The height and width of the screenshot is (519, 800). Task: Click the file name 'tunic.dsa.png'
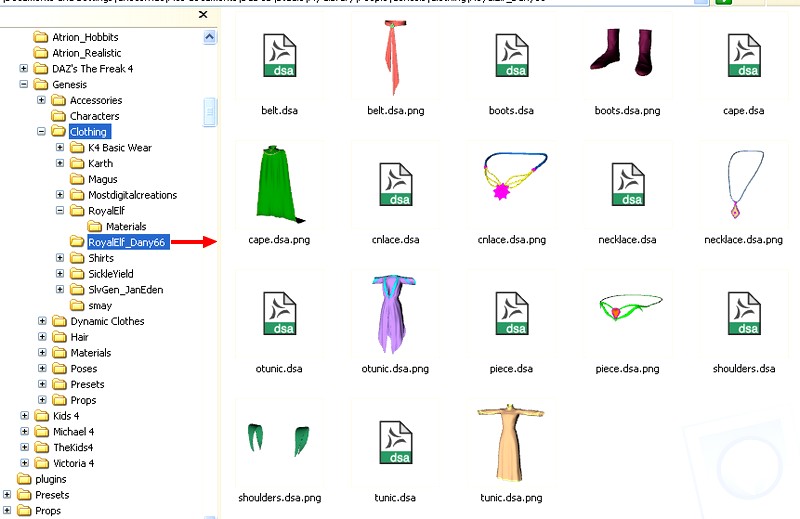point(511,498)
